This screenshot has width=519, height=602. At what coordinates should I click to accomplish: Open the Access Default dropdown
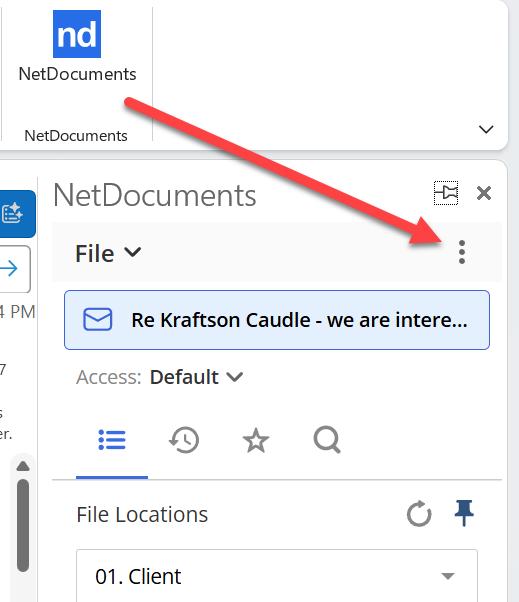[x=196, y=377]
